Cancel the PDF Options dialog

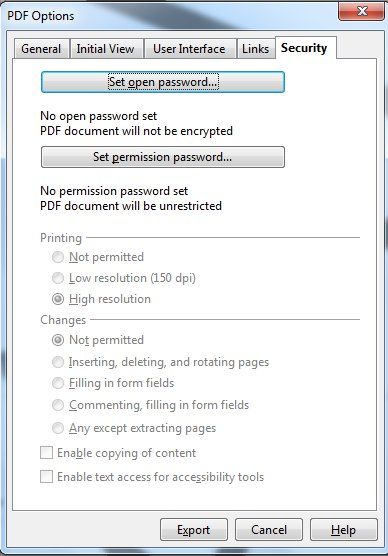(x=269, y=530)
